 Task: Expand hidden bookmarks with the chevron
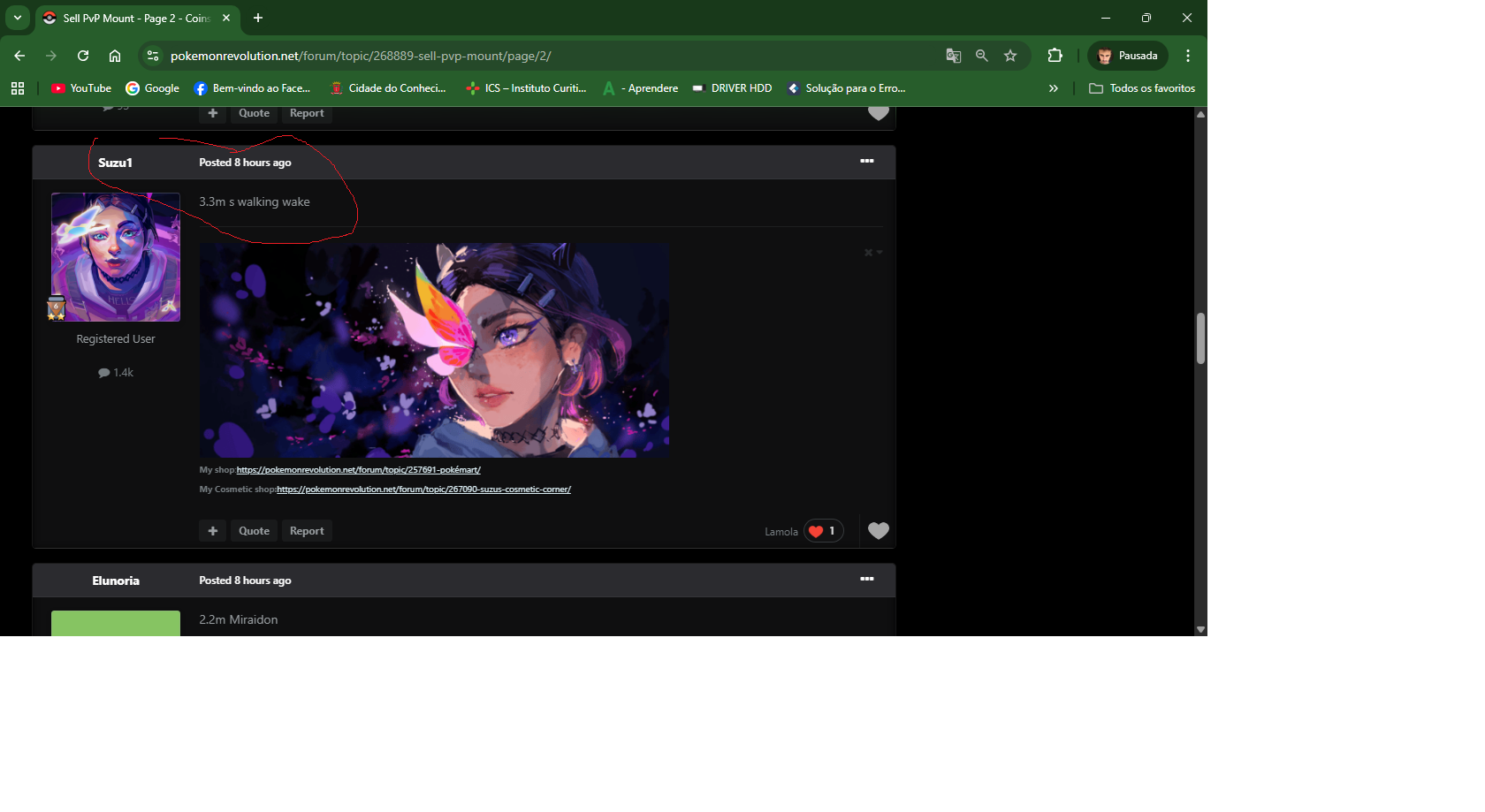1053,88
